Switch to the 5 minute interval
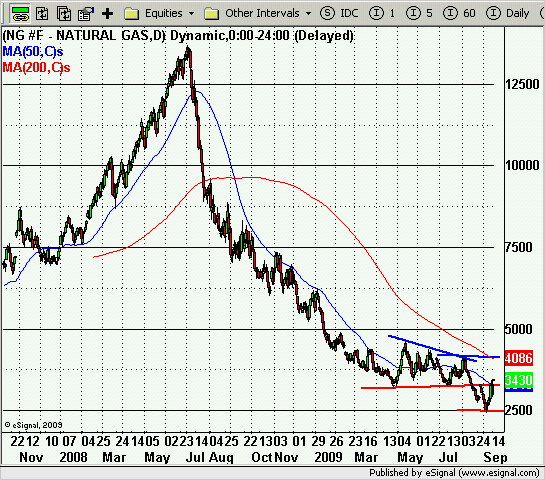 (x=419, y=13)
